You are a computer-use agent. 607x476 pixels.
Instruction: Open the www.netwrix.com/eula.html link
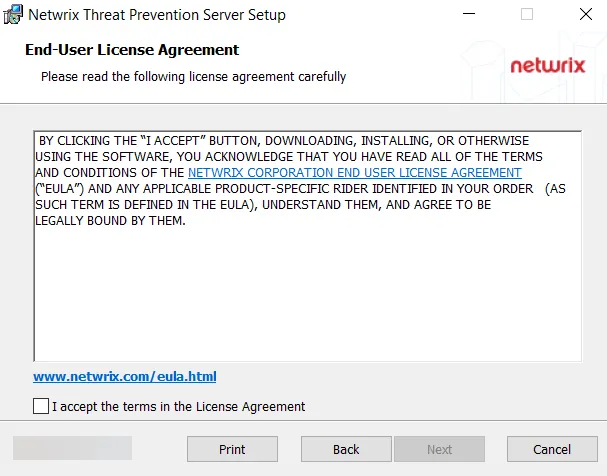tap(125, 377)
